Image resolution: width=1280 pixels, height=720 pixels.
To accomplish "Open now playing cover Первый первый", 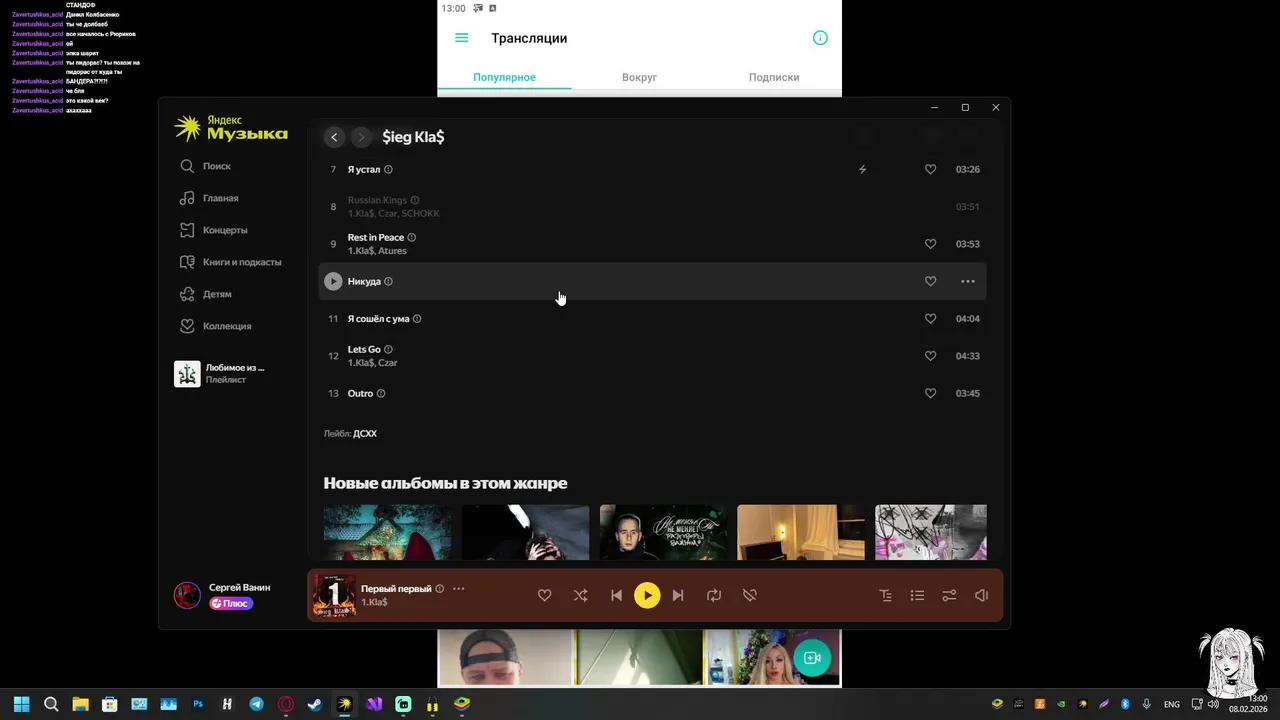I will click(333, 595).
